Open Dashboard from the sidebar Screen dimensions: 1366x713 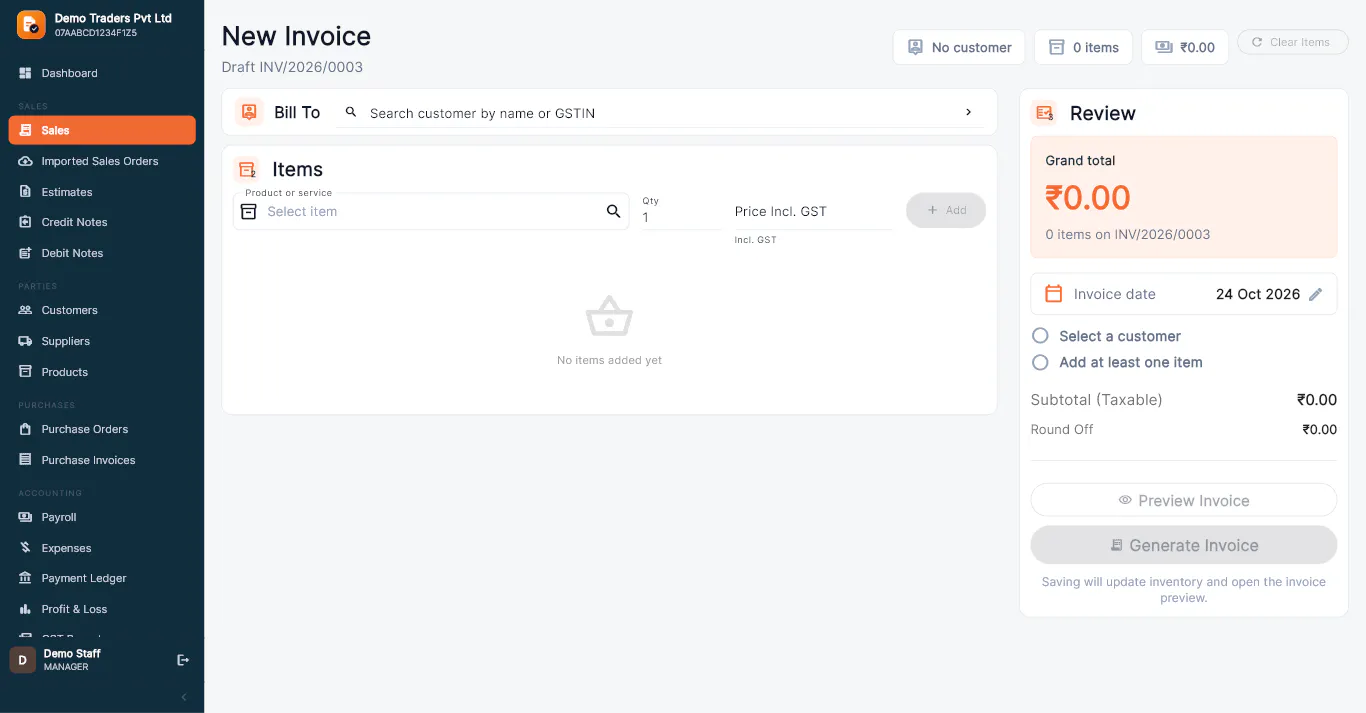coord(102,73)
